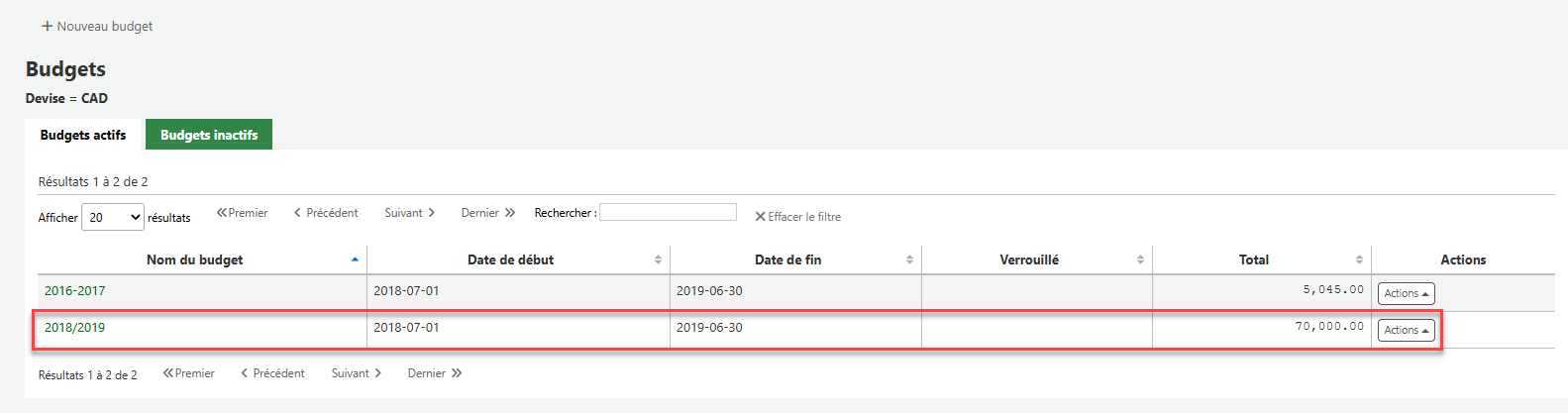Click the Total column sort icon

[x=1359, y=259]
